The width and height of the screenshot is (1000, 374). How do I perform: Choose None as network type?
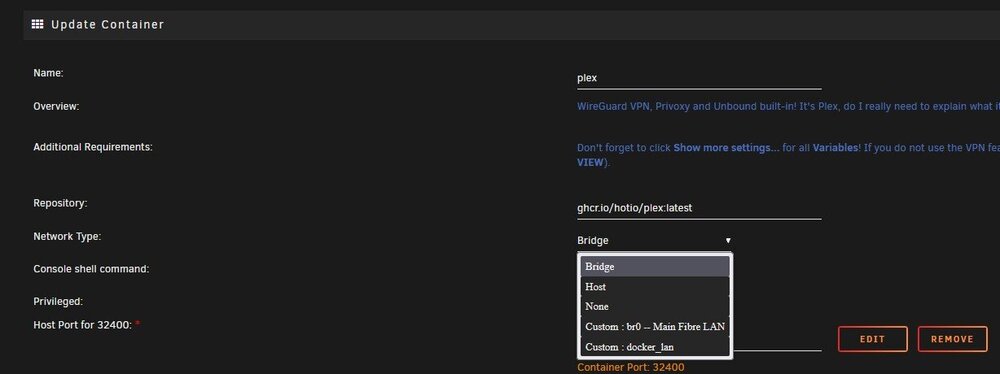654,306
